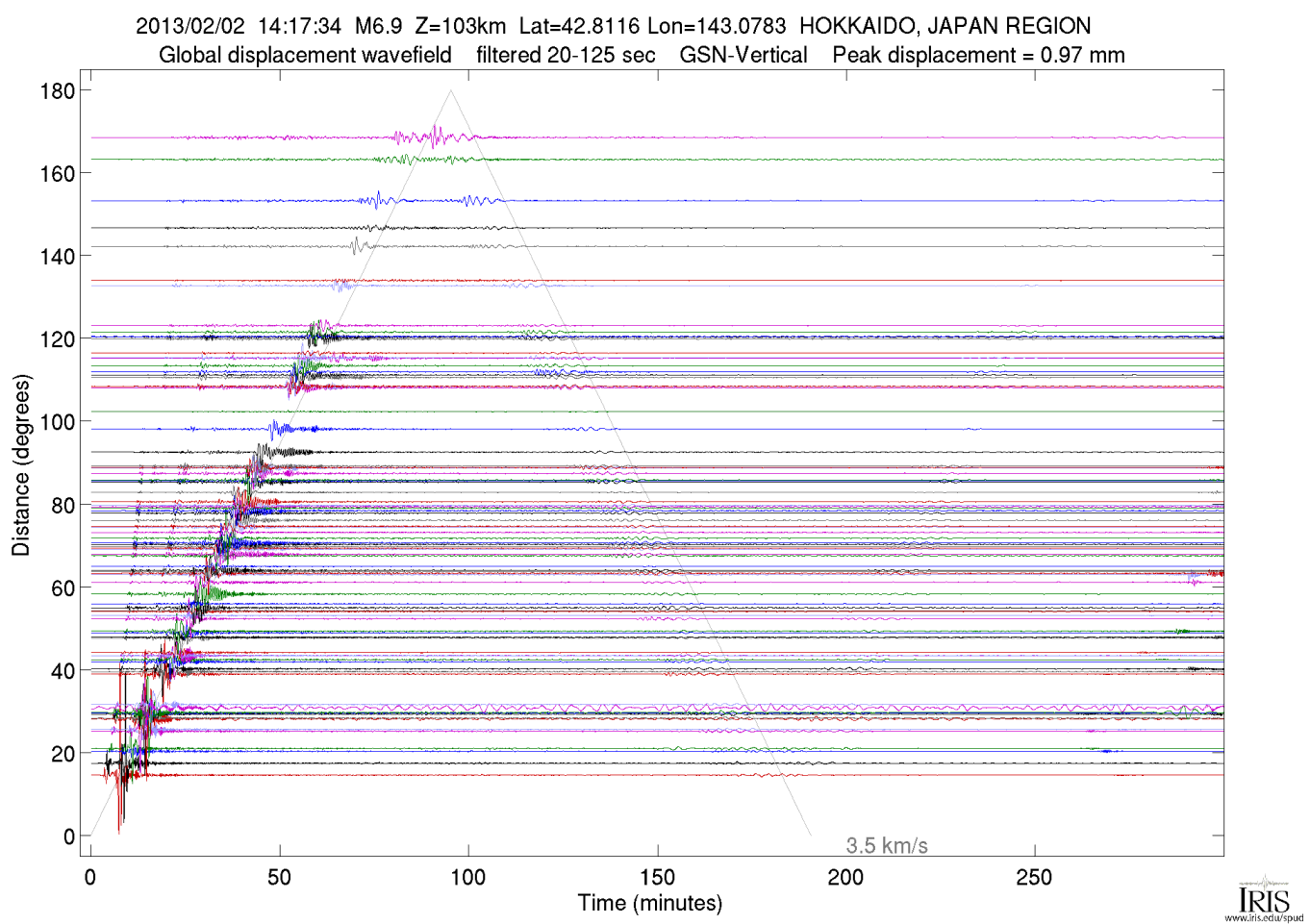Click the "GSN-Vertical" label

(743, 56)
